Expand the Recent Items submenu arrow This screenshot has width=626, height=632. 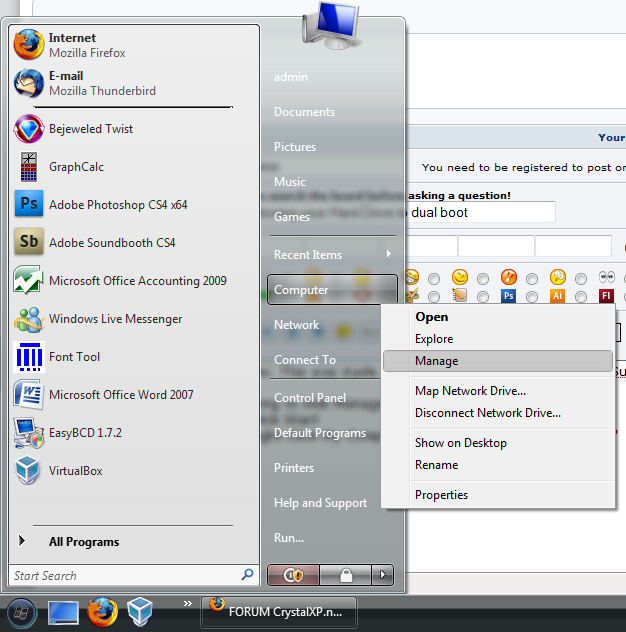(x=389, y=254)
